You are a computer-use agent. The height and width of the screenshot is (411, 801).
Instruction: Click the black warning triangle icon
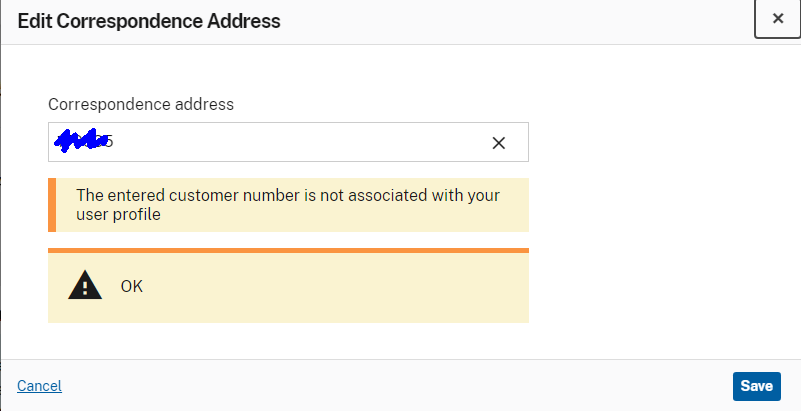85,286
